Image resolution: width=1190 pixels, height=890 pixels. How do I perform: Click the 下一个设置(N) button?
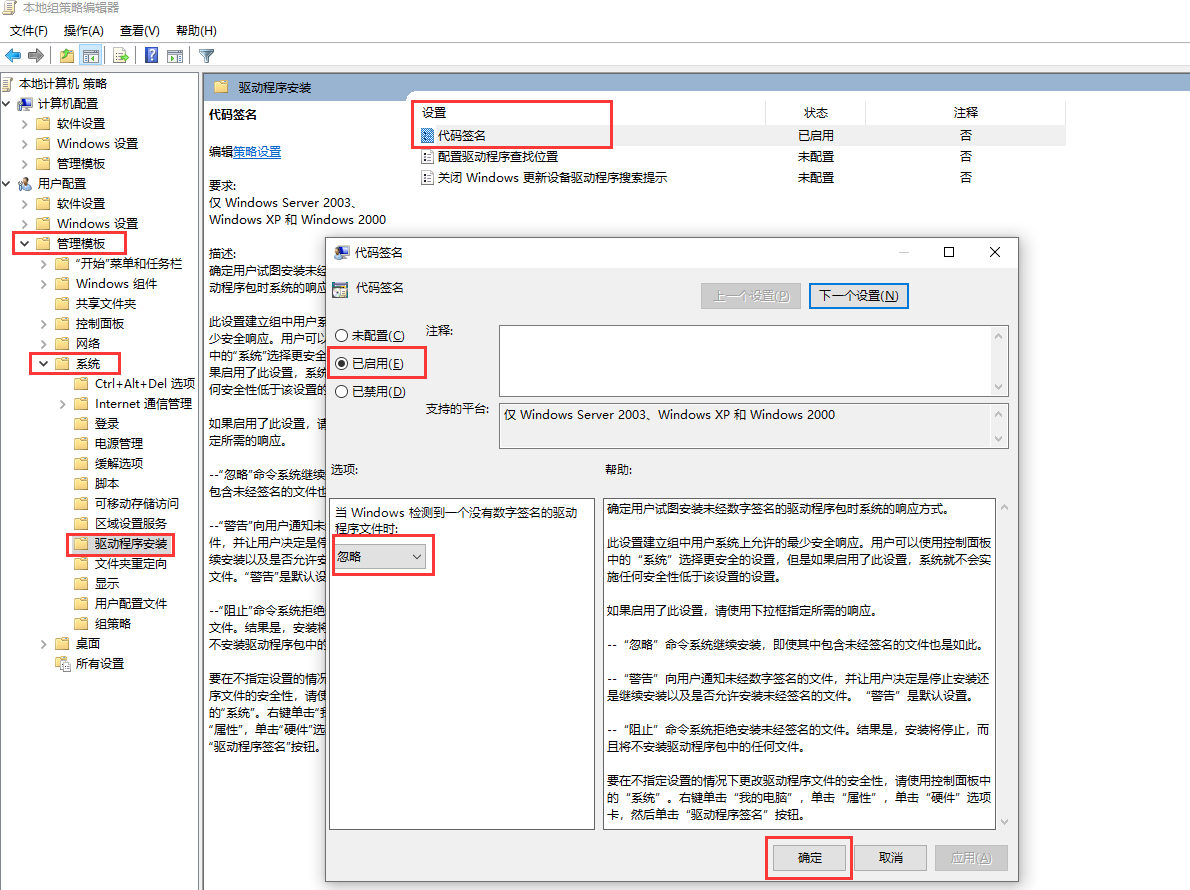point(858,296)
